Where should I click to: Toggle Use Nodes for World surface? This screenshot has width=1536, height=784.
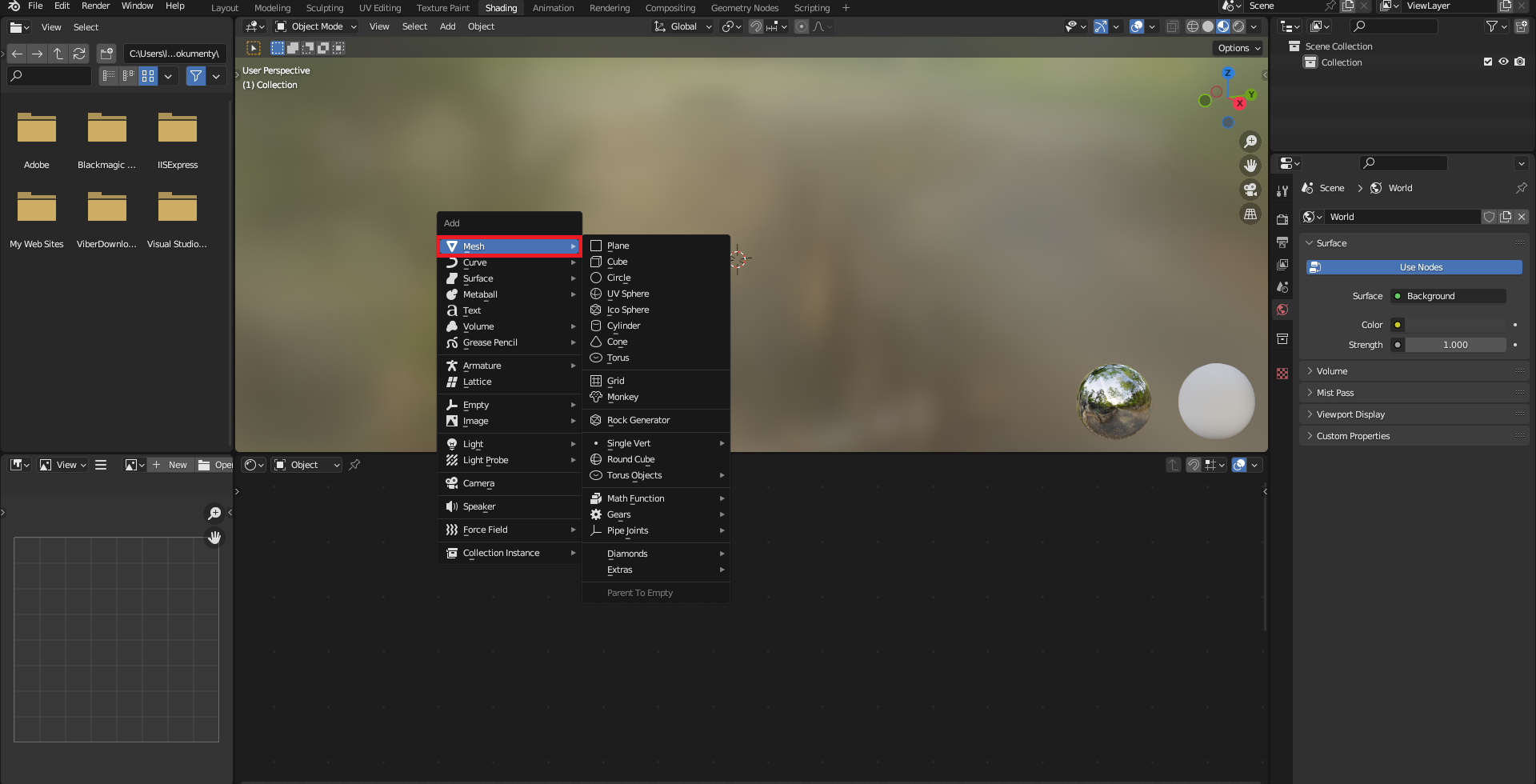(x=1414, y=267)
